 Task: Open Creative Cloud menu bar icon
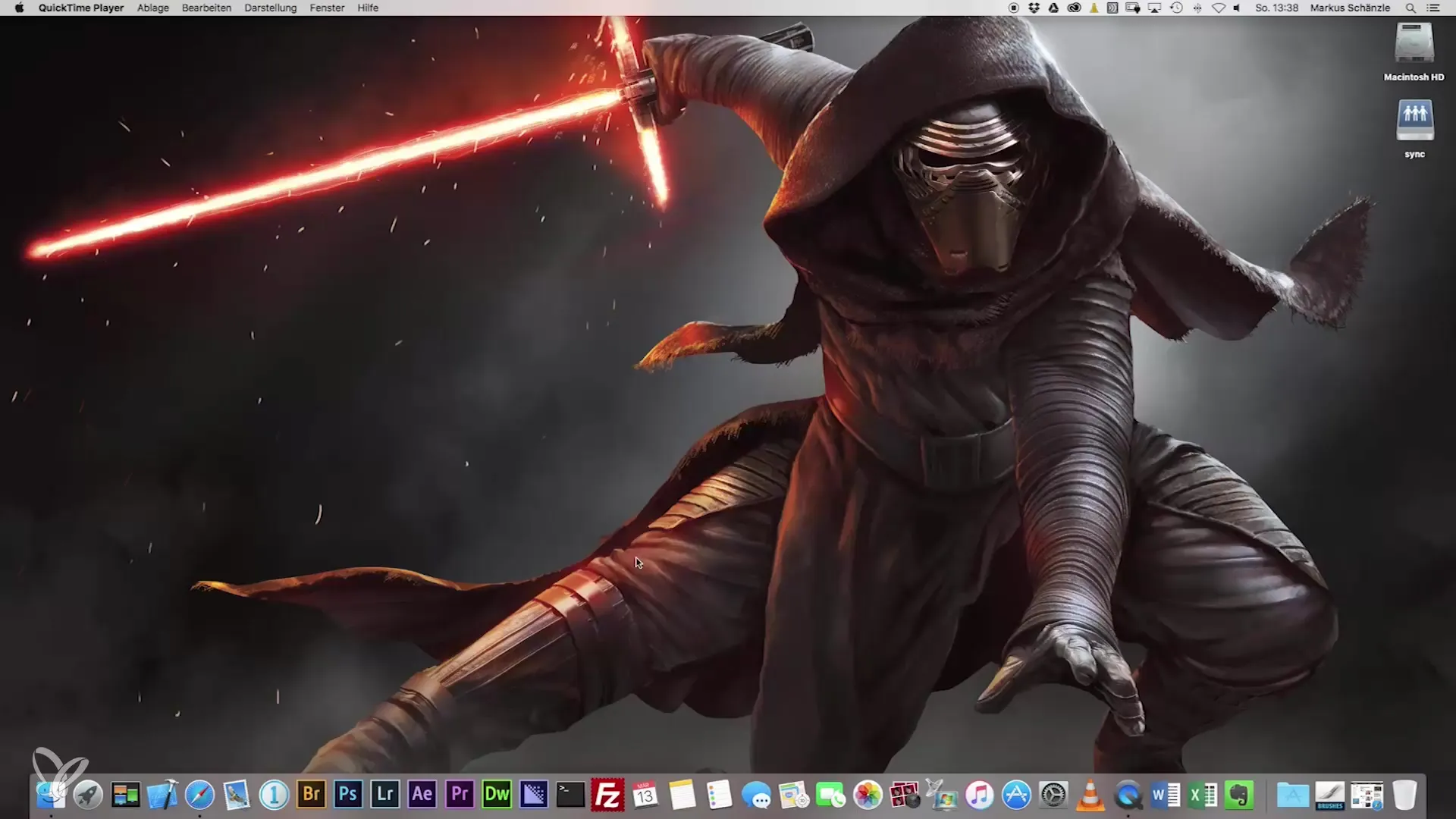click(1074, 8)
